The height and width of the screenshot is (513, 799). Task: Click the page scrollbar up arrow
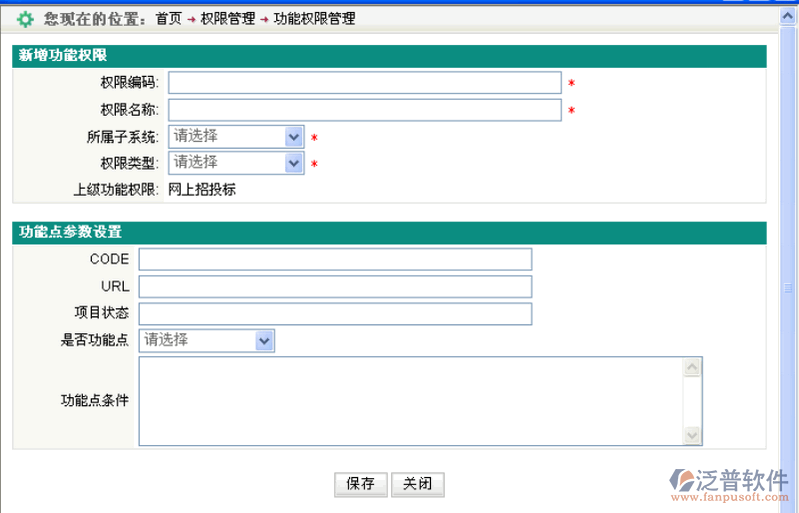tap(788, 16)
